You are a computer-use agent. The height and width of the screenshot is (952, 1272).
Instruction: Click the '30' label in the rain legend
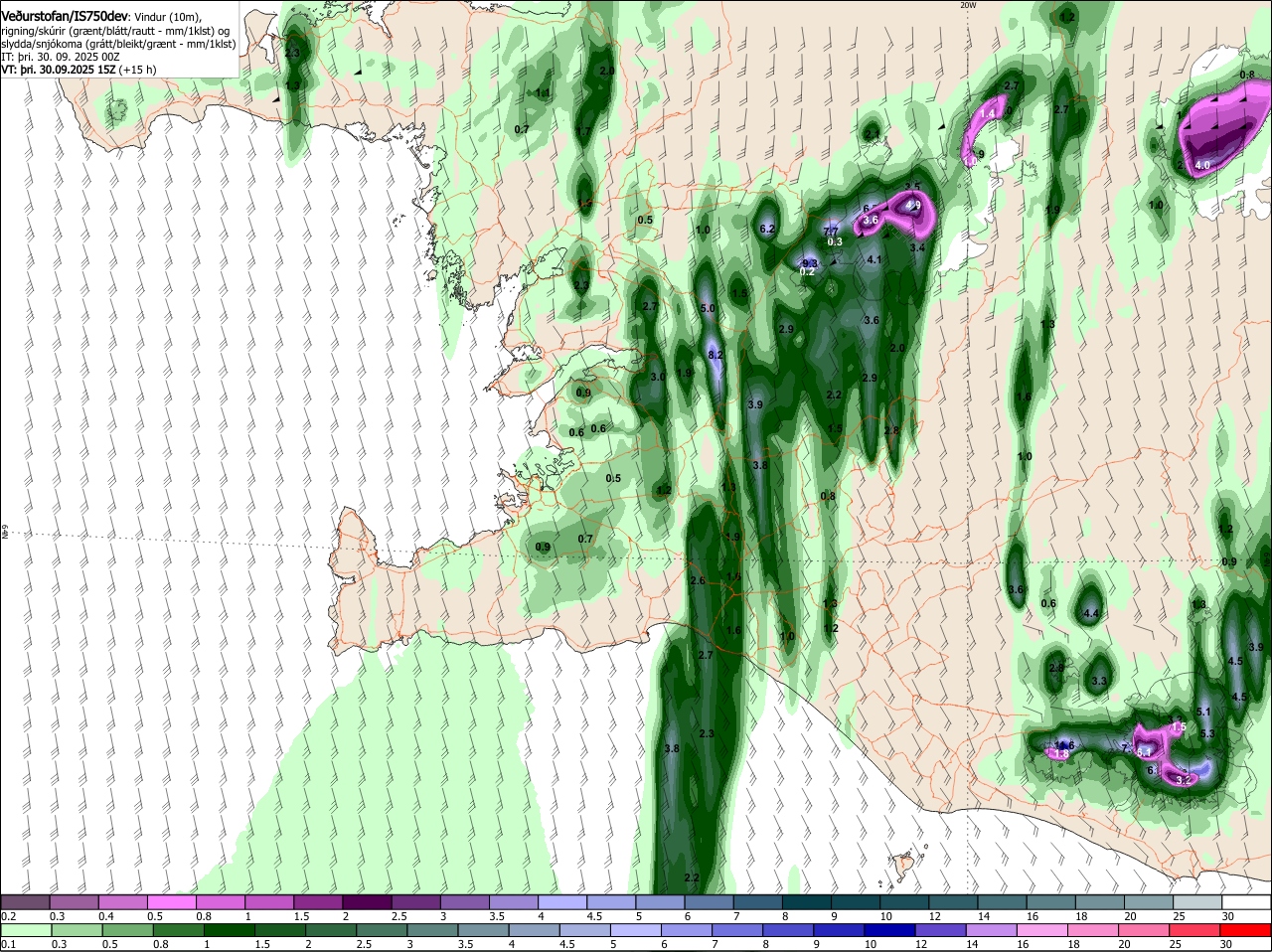pyautogui.click(x=1225, y=944)
